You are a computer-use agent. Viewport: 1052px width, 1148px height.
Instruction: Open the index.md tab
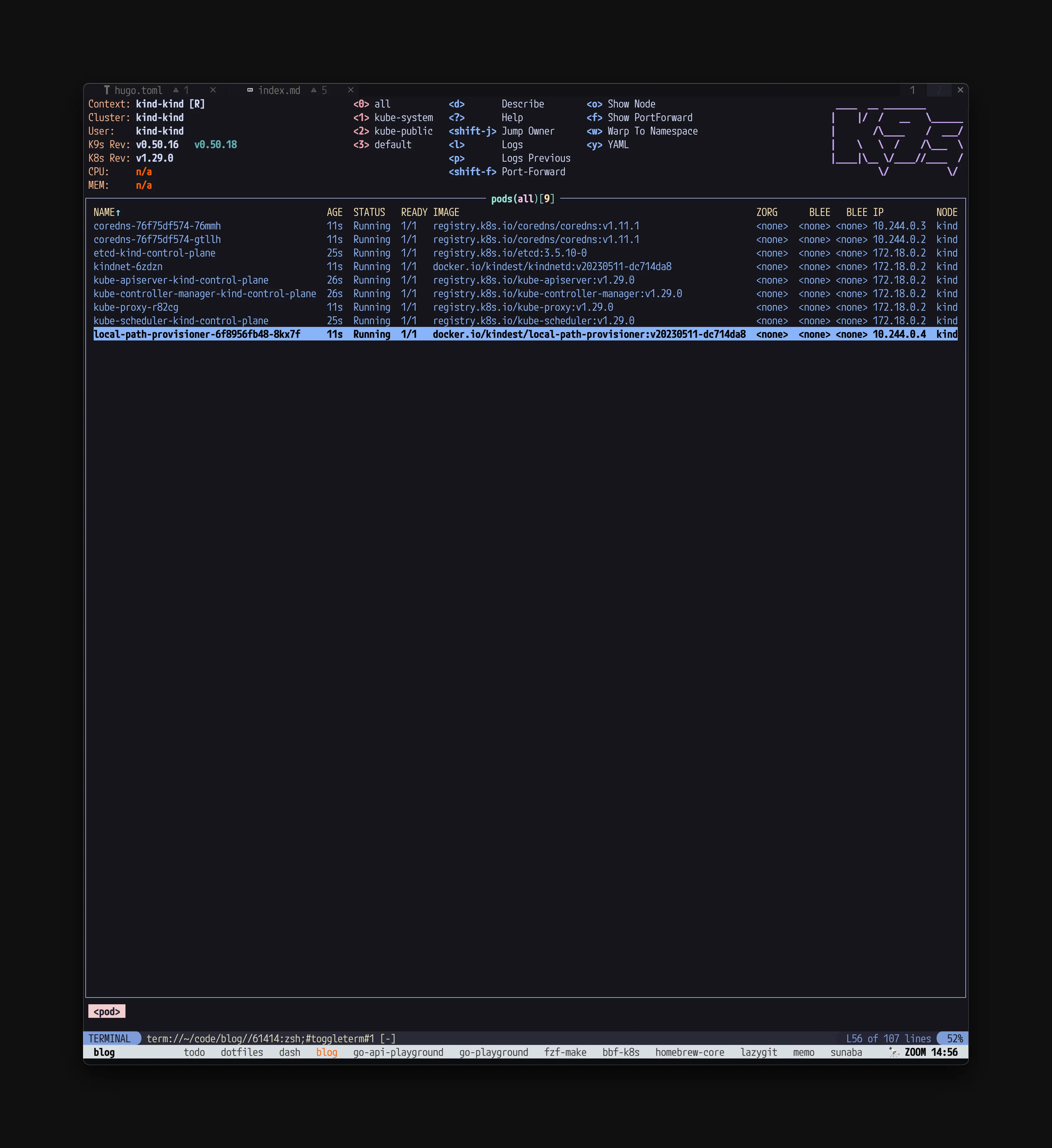[x=279, y=90]
